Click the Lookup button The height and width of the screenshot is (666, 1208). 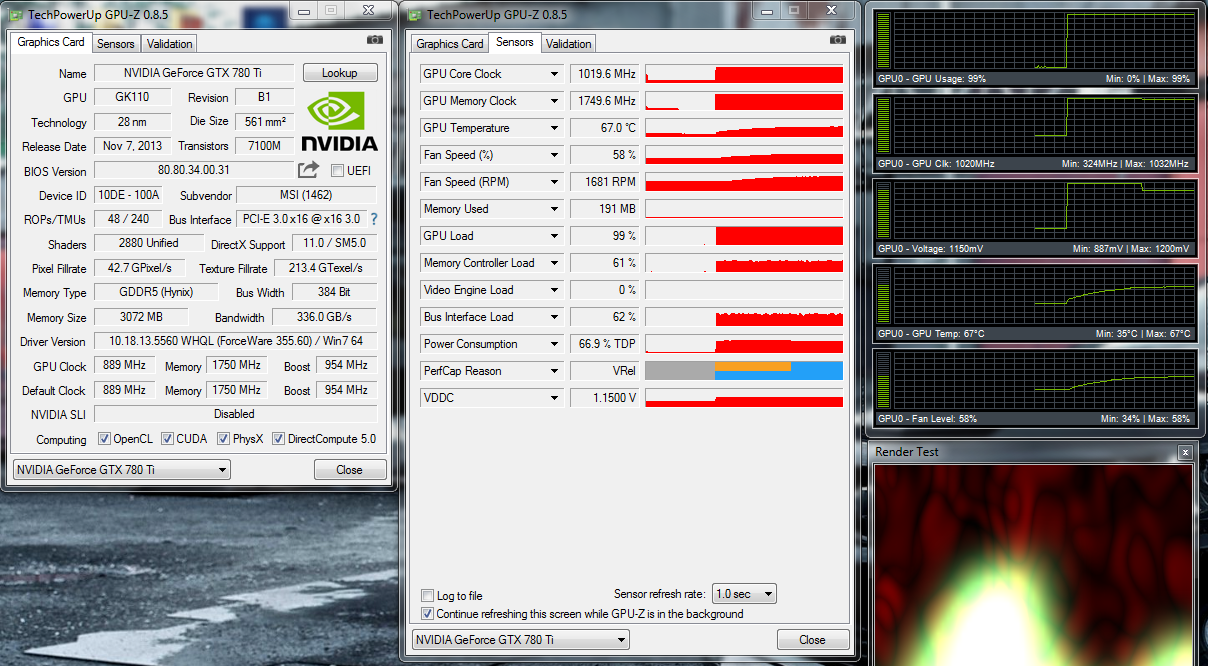(340, 73)
